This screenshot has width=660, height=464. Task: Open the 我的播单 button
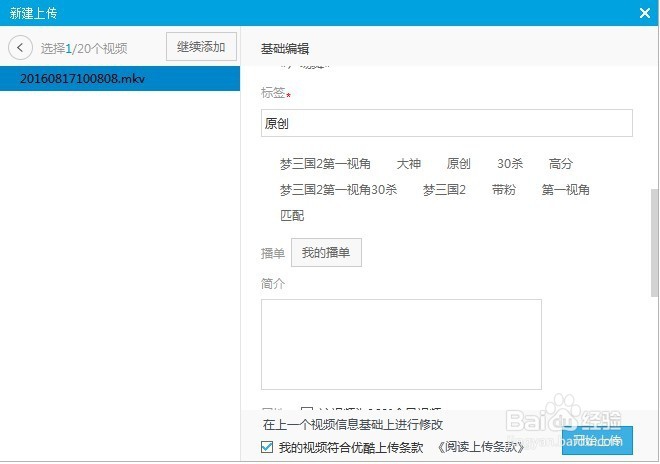(326, 253)
